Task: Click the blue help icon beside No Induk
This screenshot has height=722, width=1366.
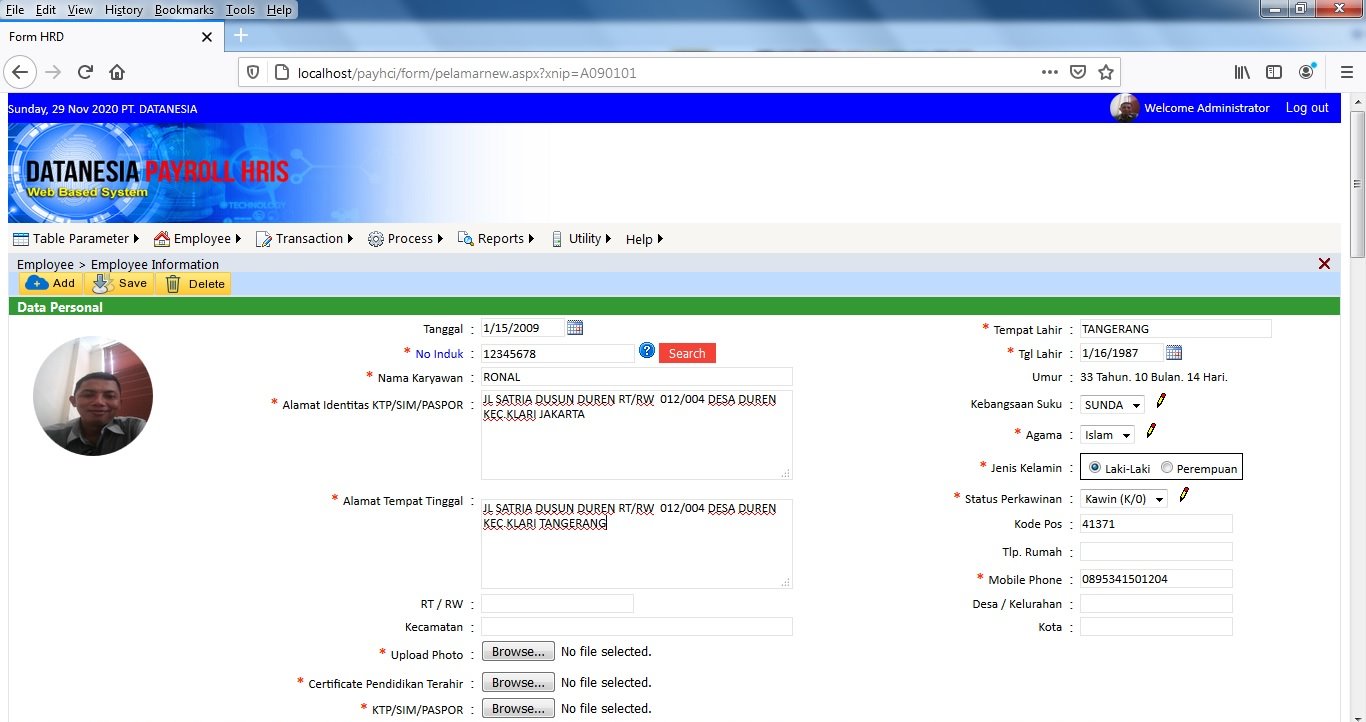Action: (x=647, y=351)
